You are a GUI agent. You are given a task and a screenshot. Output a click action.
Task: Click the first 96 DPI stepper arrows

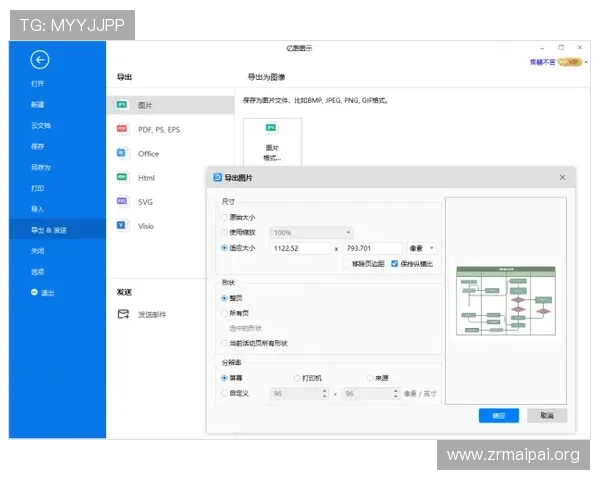coord(324,393)
